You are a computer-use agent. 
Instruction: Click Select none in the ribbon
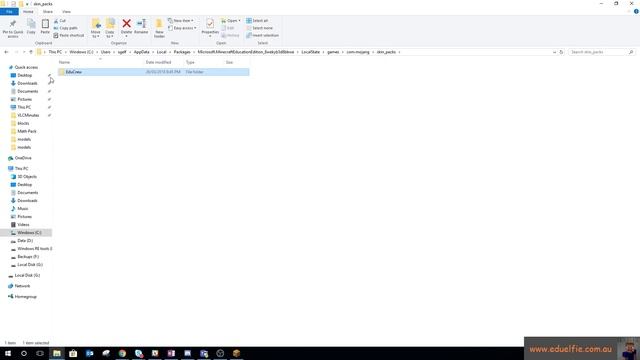click(x=260, y=28)
